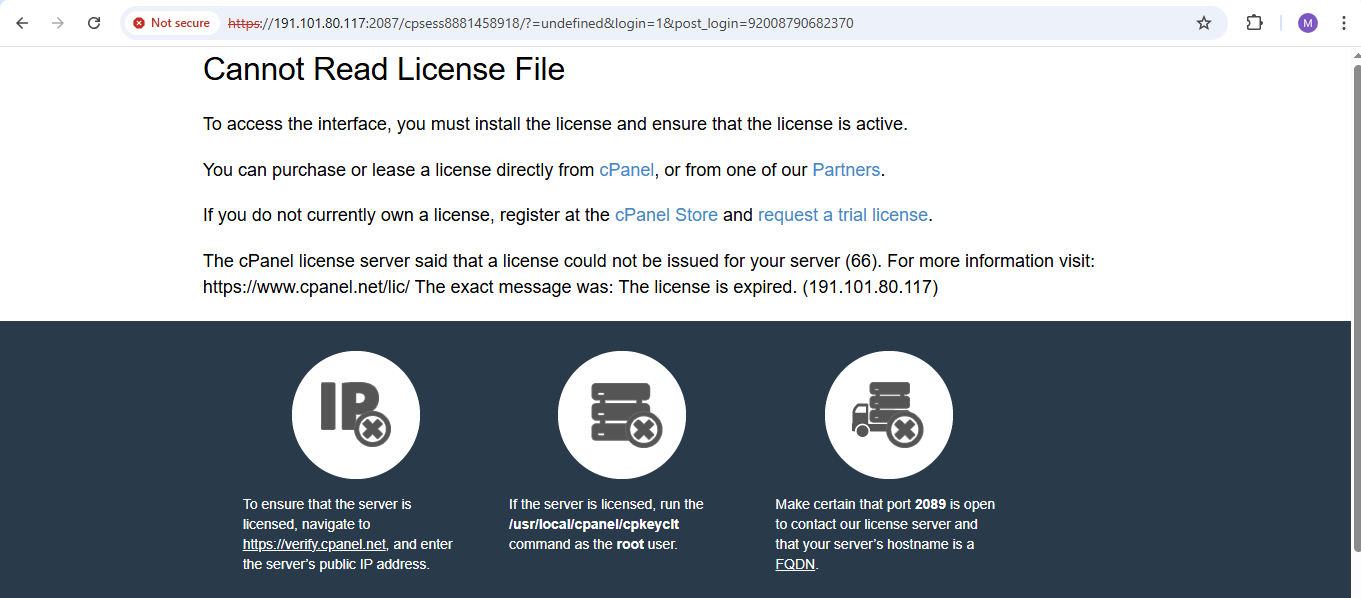Click the IP blocked circle icon
This screenshot has width=1361, height=598.
(x=356, y=415)
